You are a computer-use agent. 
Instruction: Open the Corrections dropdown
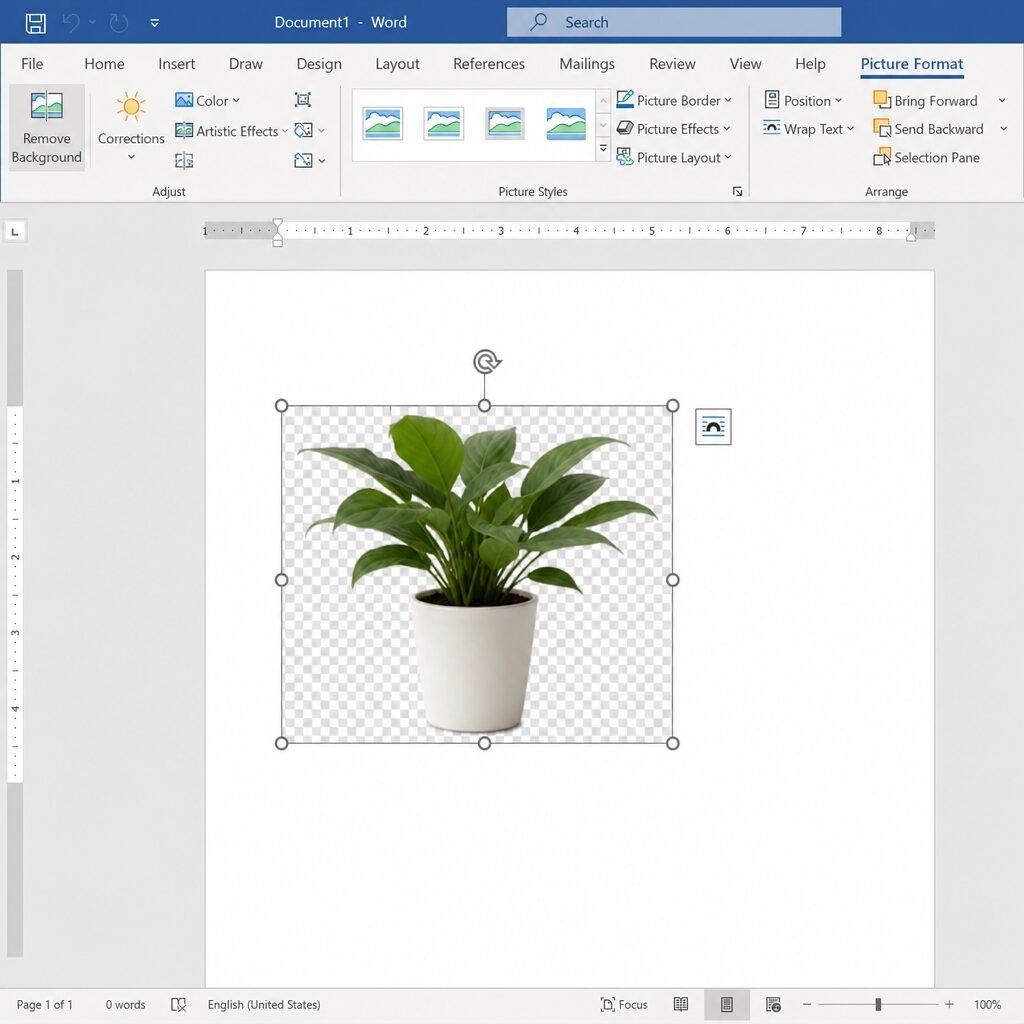(x=131, y=127)
